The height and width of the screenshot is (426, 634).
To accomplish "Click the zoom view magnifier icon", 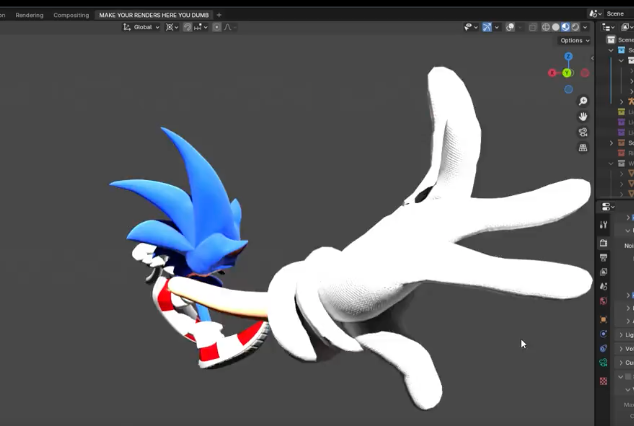I will [583, 101].
